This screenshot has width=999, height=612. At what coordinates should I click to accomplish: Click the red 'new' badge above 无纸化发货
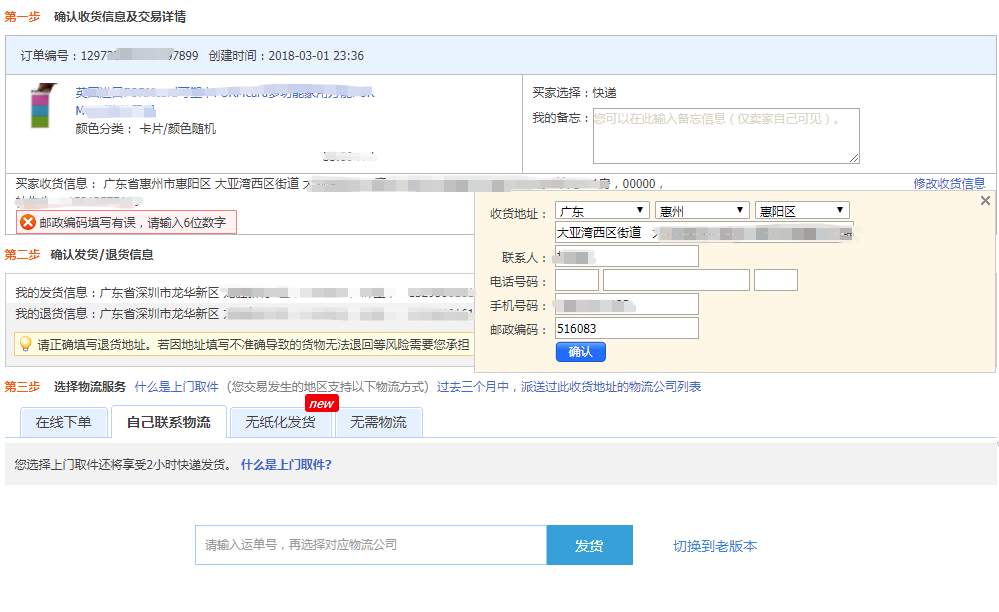click(x=321, y=403)
